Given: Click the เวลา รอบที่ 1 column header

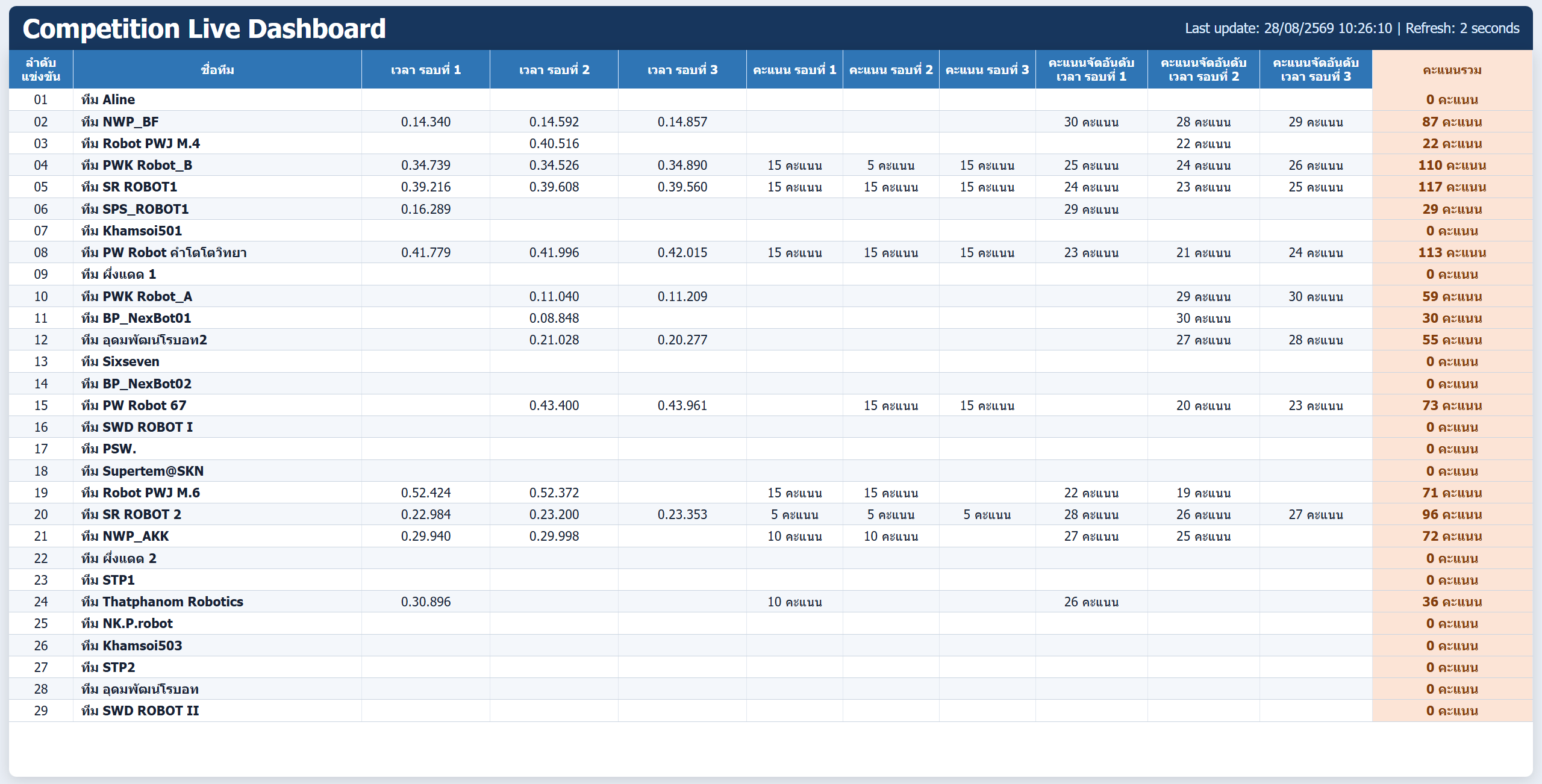Looking at the screenshot, I should pos(426,70).
